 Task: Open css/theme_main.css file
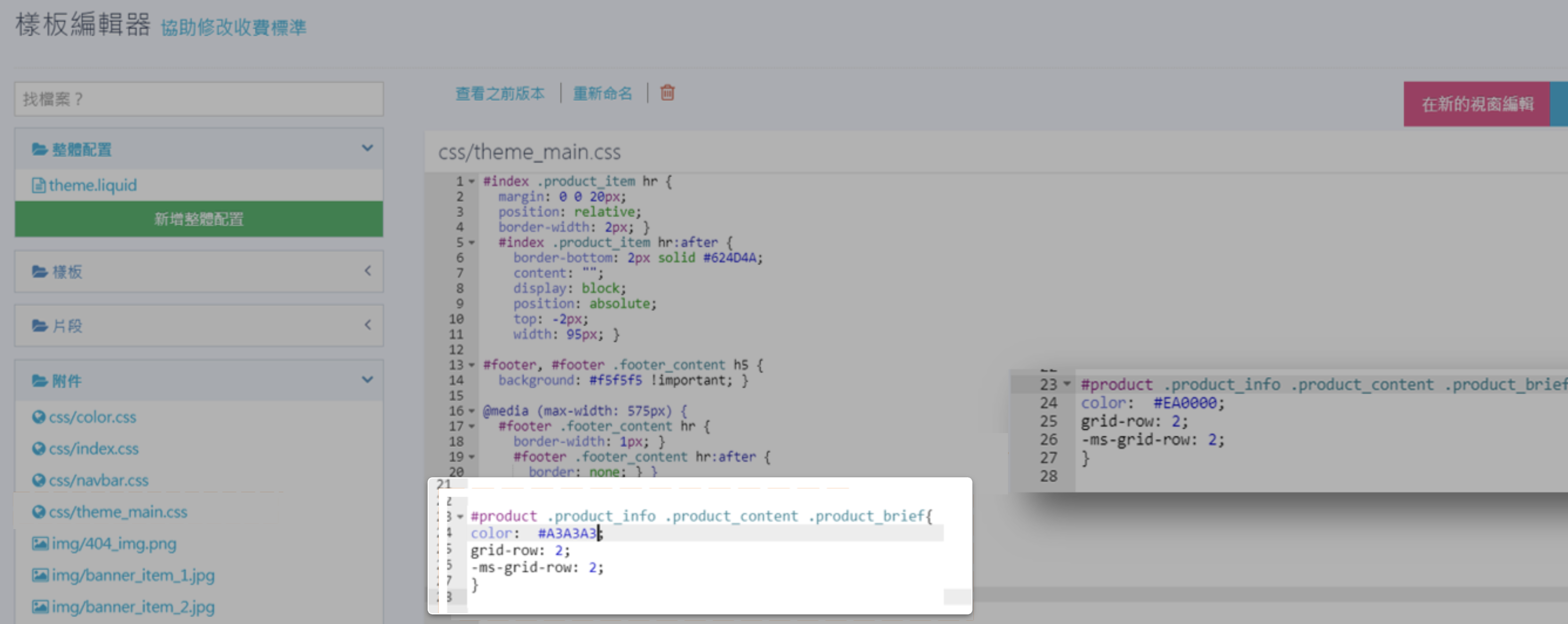coord(118,512)
